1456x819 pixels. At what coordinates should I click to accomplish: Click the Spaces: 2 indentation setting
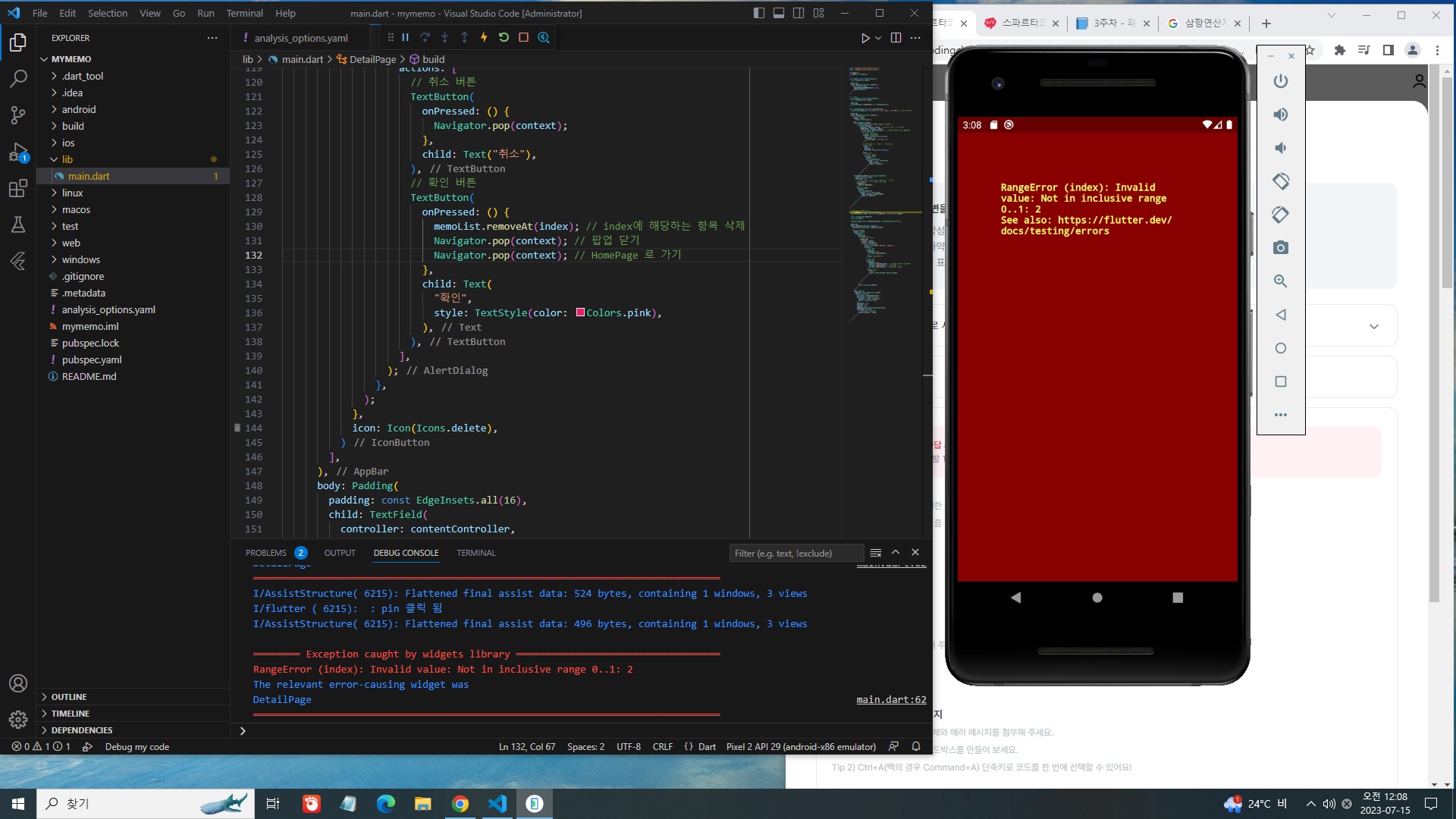[x=586, y=747]
